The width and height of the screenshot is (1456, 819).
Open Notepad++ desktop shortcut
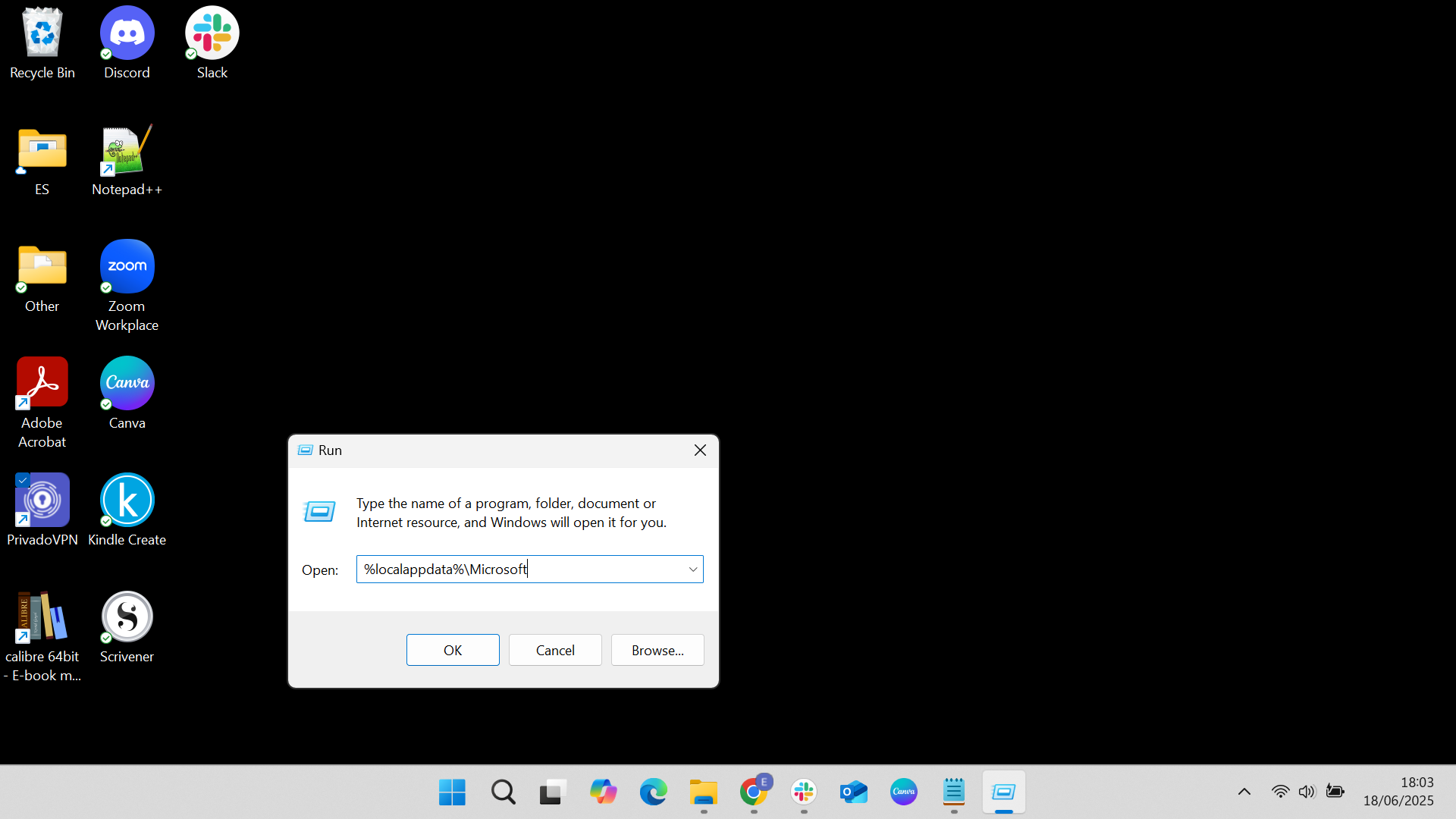click(127, 161)
